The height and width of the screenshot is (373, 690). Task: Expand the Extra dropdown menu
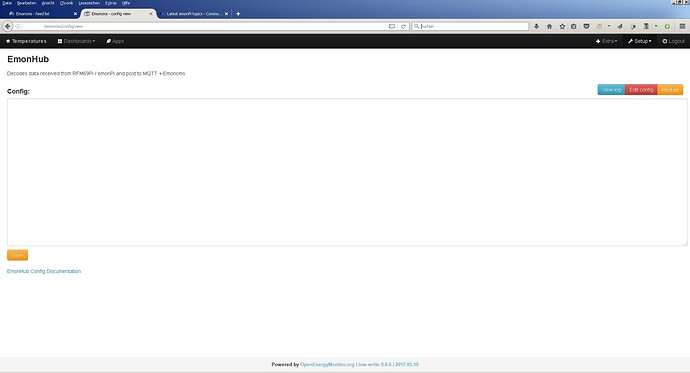click(x=606, y=41)
